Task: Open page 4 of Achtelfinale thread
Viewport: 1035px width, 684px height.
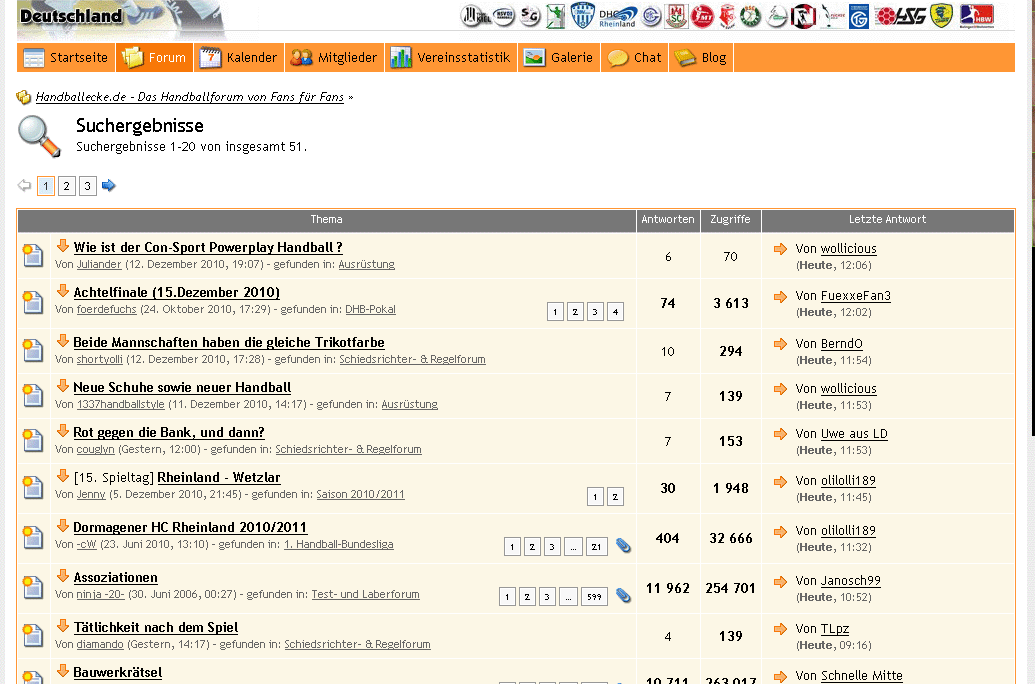Action: click(616, 312)
